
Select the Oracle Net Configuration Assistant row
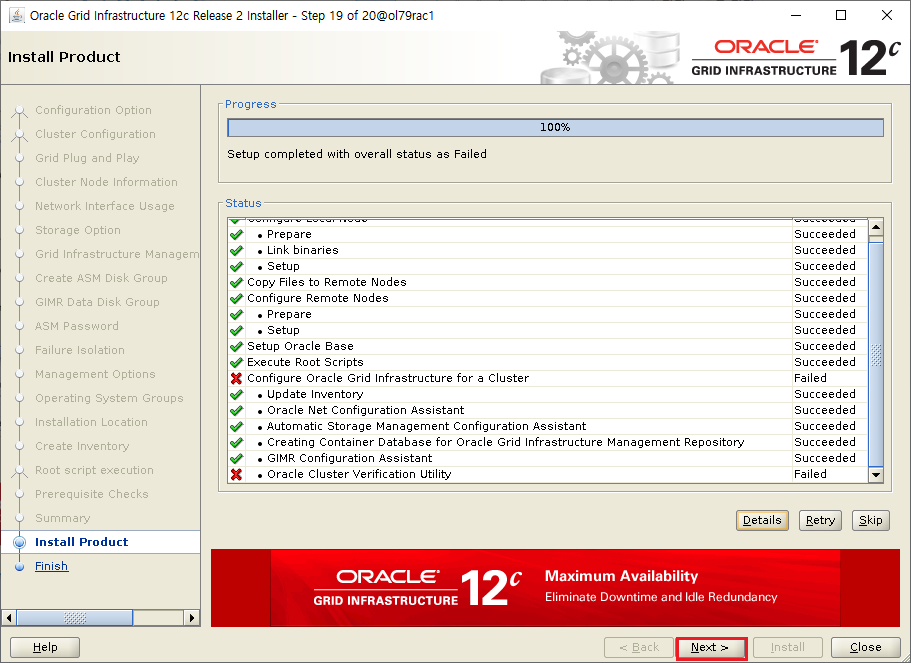[x=548, y=410]
